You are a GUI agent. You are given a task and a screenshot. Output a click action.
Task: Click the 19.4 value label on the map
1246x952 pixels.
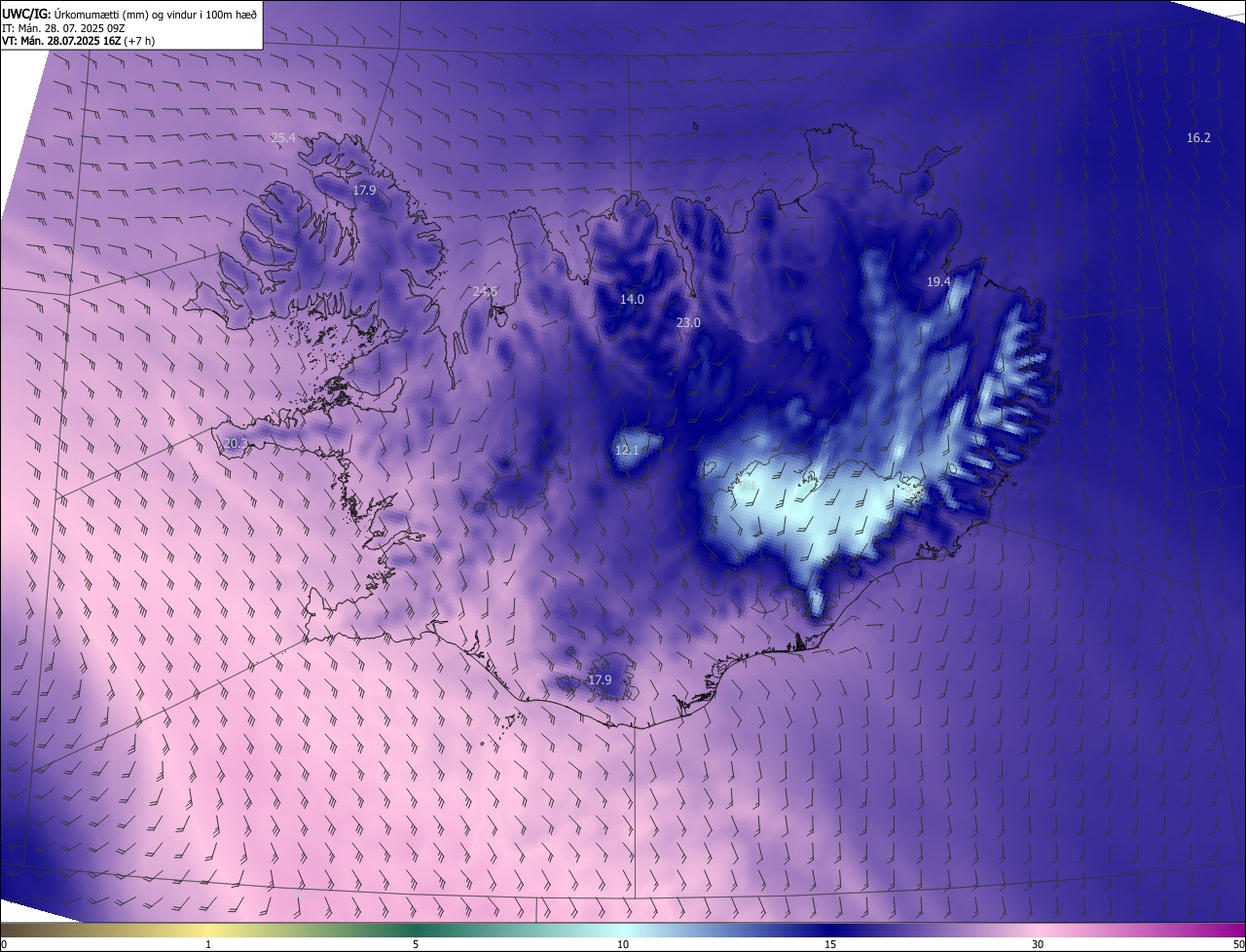pos(938,281)
